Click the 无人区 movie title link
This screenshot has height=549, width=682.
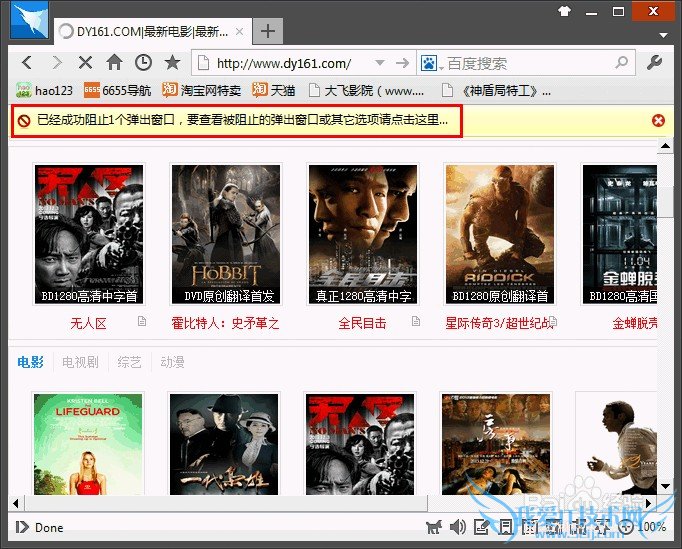(x=88, y=323)
